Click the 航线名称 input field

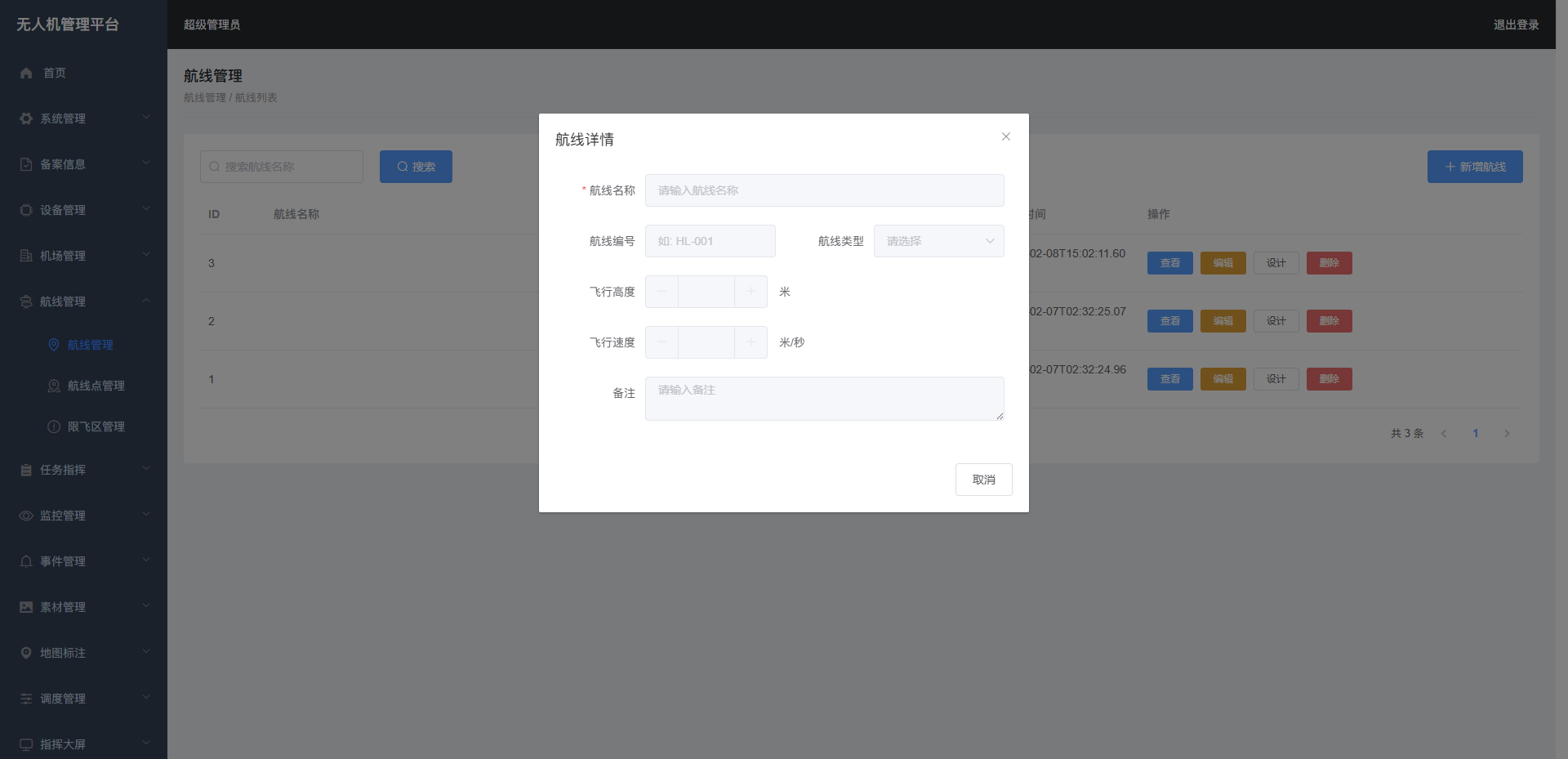pyautogui.click(x=824, y=190)
